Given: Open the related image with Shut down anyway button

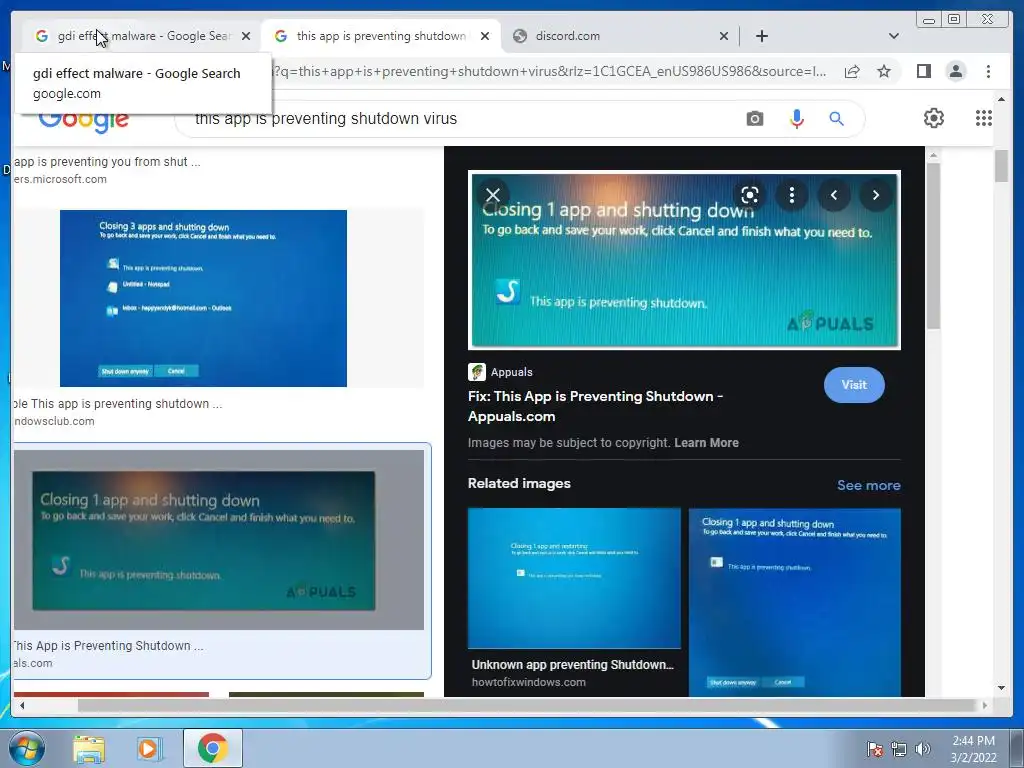Looking at the screenshot, I should click(795, 602).
